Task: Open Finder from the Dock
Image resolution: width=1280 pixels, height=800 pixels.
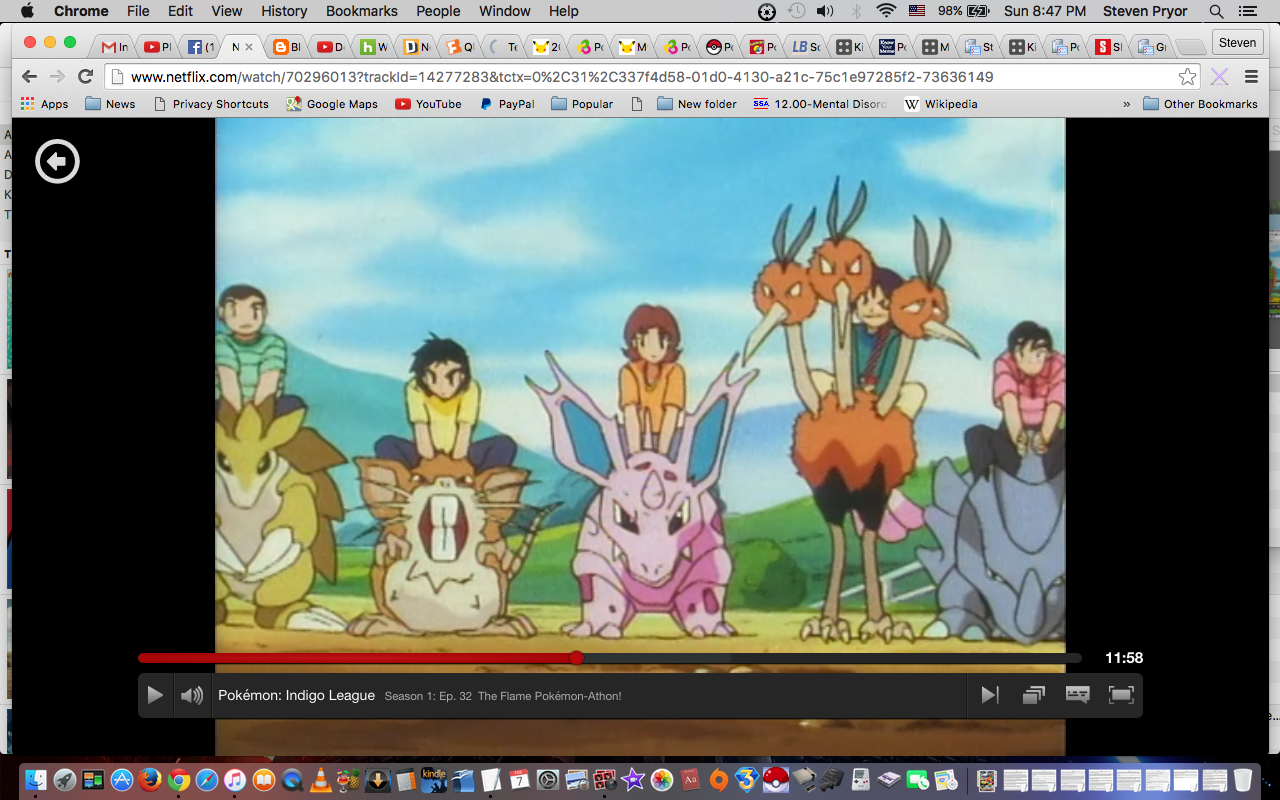Action: pyautogui.click(x=36, y=780)
